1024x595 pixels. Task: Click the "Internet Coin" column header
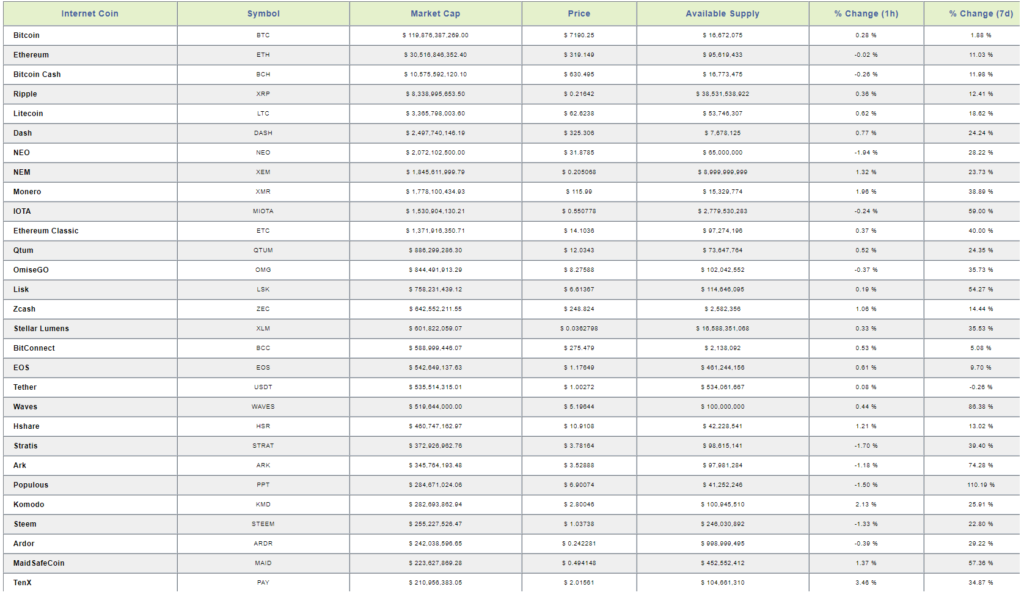[90, 14]
